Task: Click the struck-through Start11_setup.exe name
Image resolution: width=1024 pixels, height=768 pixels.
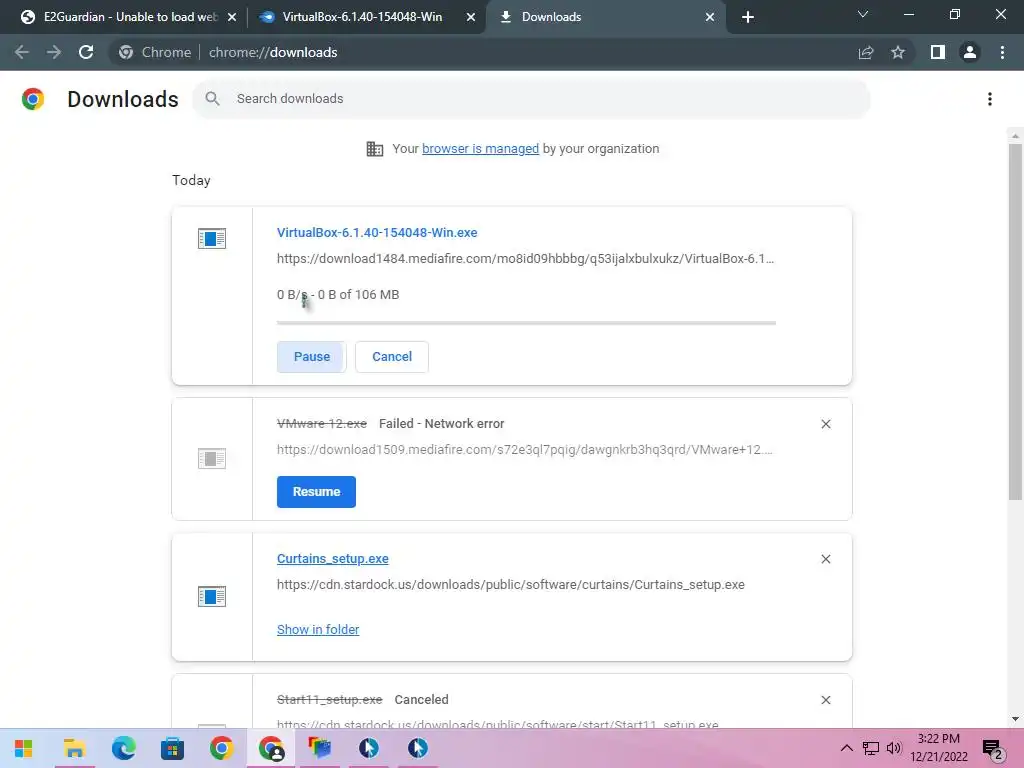Action: pyautogui.click(x=329, y=699)
